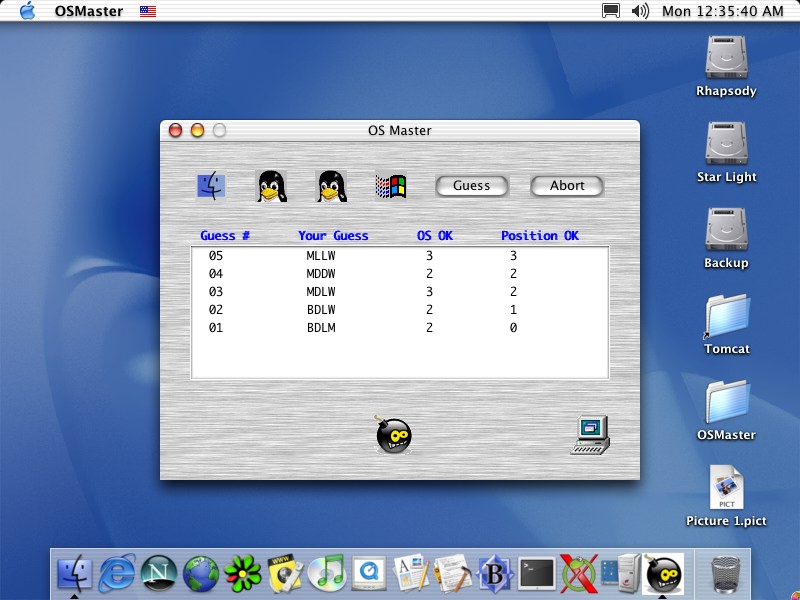The width and height of the screenshot is (800, 600).
Task: Launch iTunes from the Dock
Action: click(x=327, y=573)
